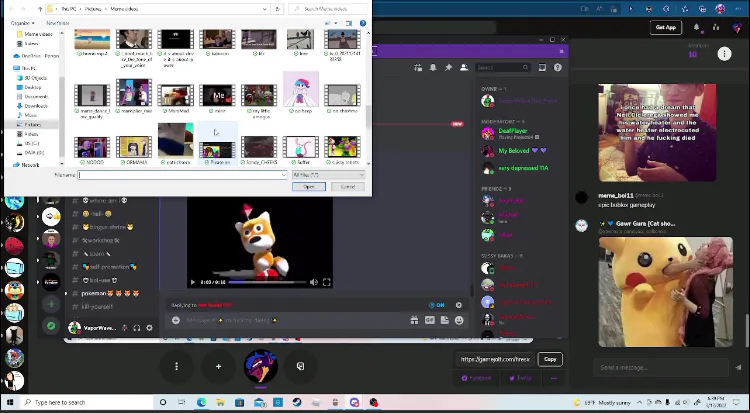Open the Nitro gift icon in message bar
The height and width of the screenshot is (413, 750).
[414, 321]
